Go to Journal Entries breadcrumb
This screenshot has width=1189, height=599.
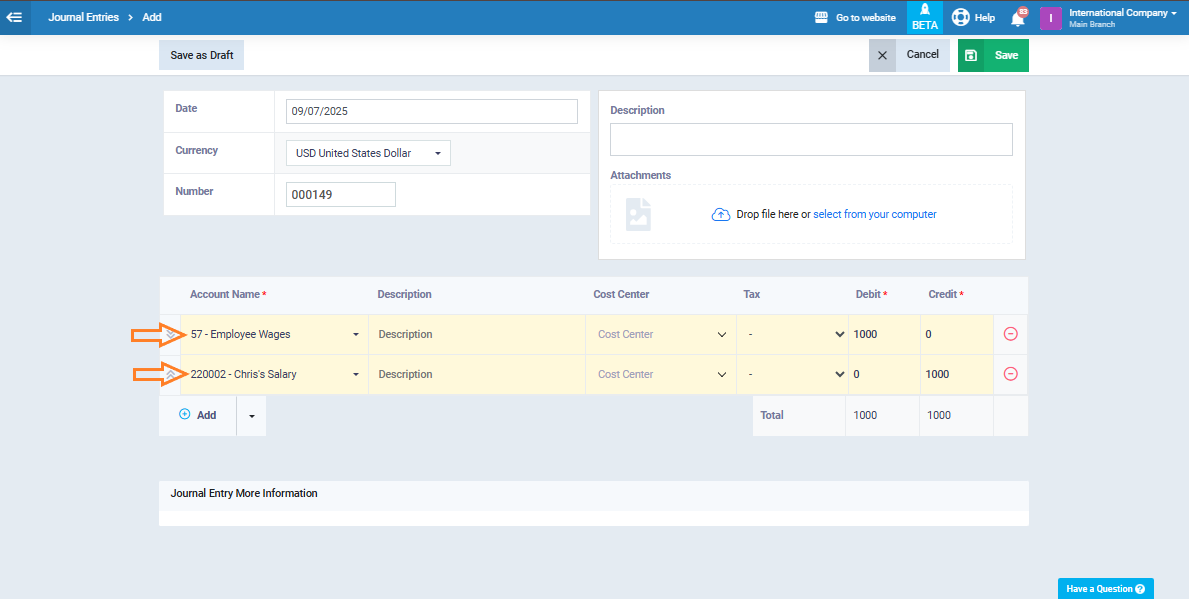(83, 17)
